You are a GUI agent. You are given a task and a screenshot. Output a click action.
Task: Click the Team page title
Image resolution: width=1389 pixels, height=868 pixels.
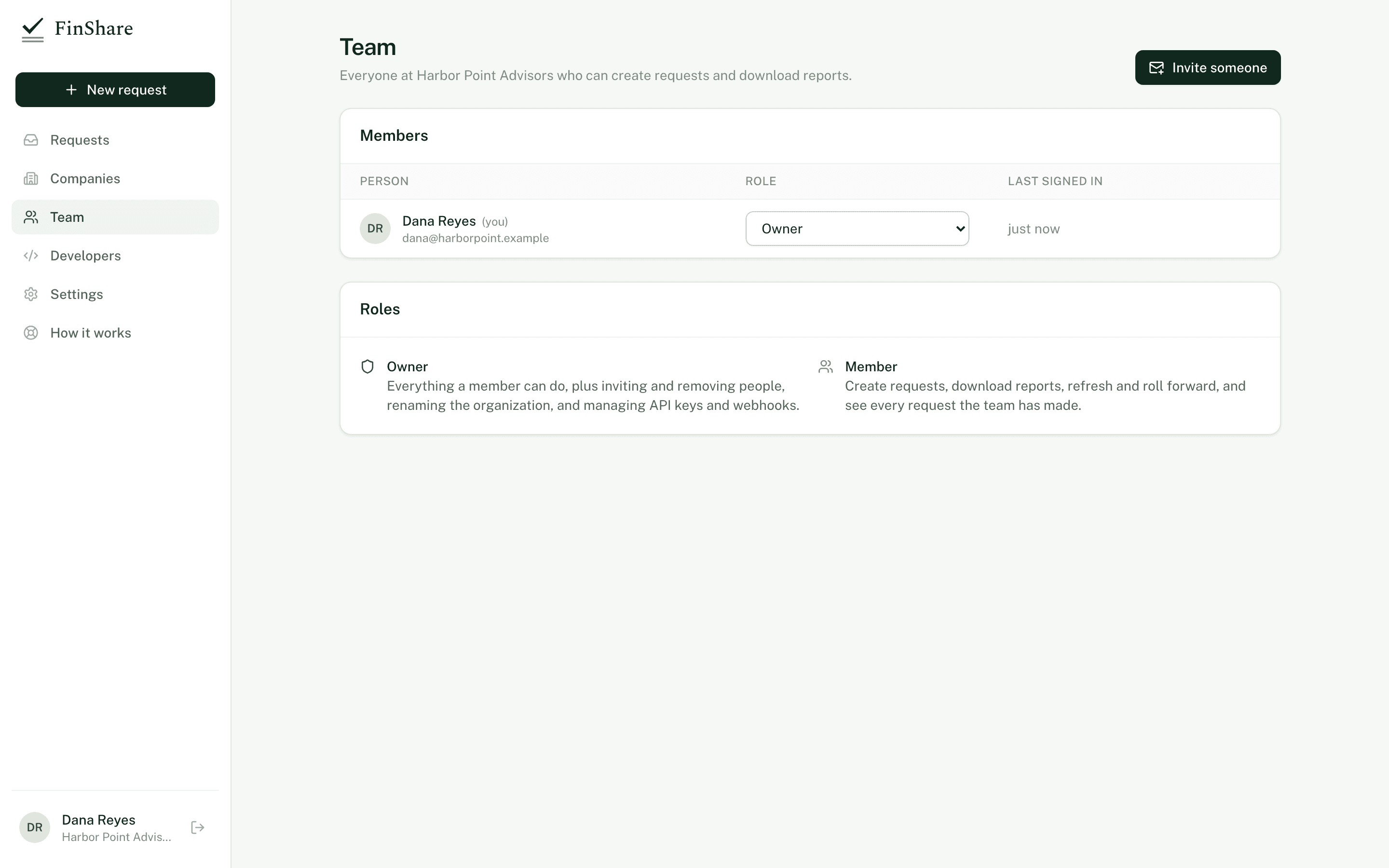(368, 47)
